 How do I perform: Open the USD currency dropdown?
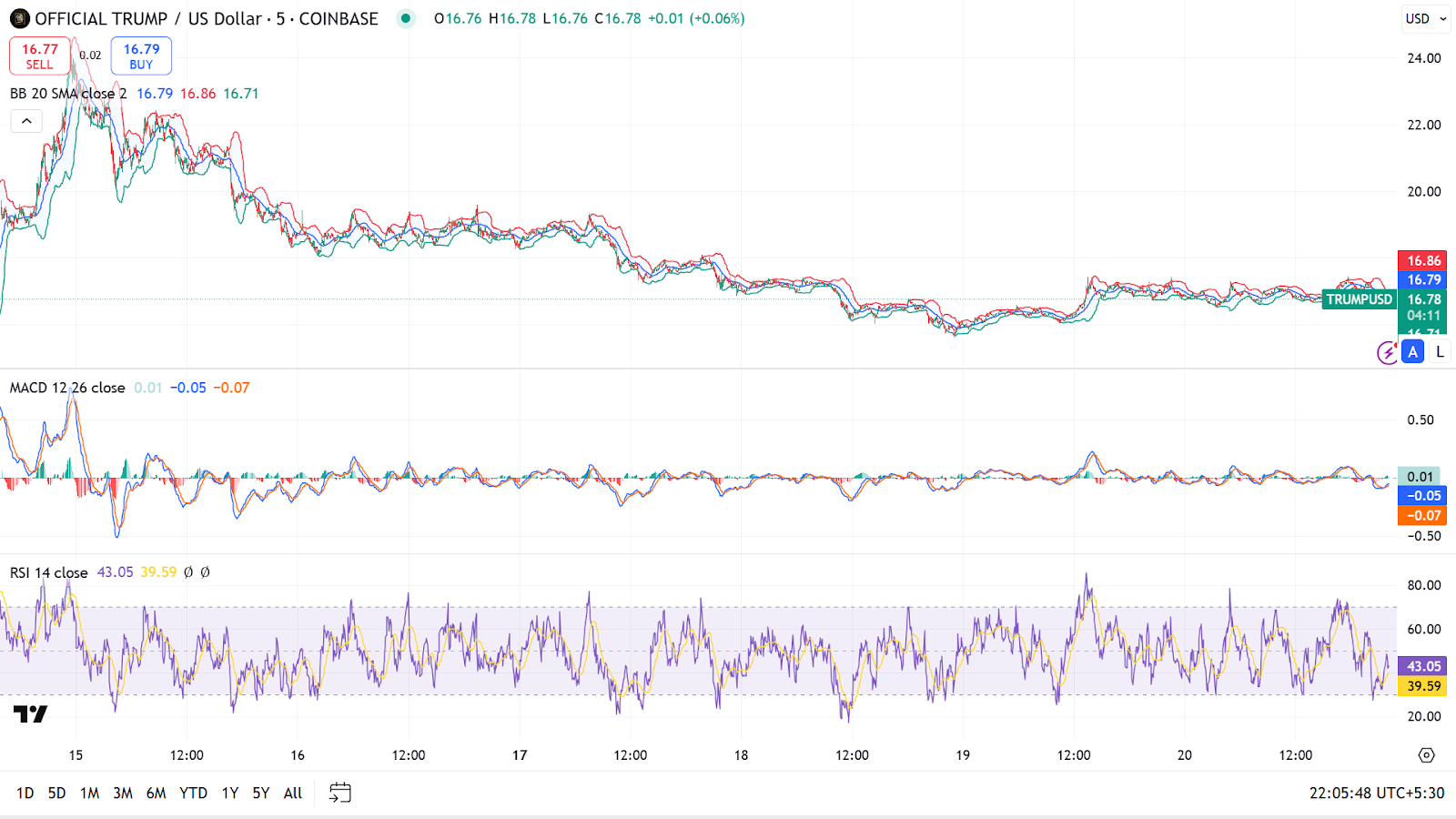1425,18
